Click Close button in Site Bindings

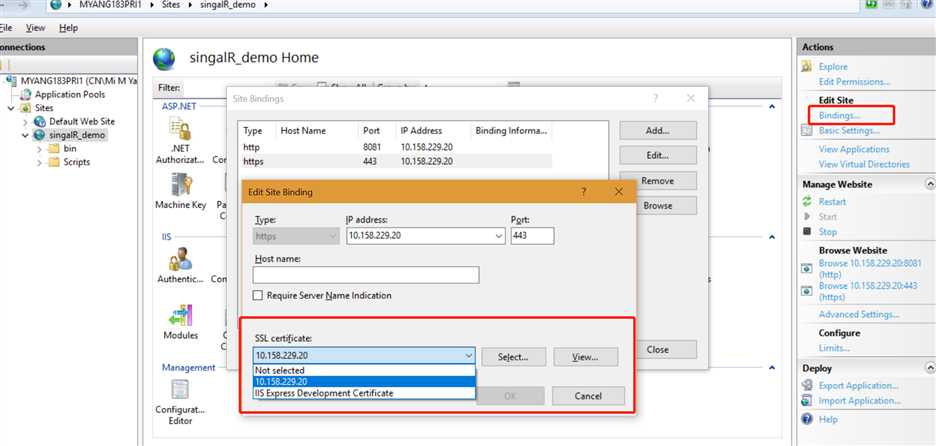point(658,349)
